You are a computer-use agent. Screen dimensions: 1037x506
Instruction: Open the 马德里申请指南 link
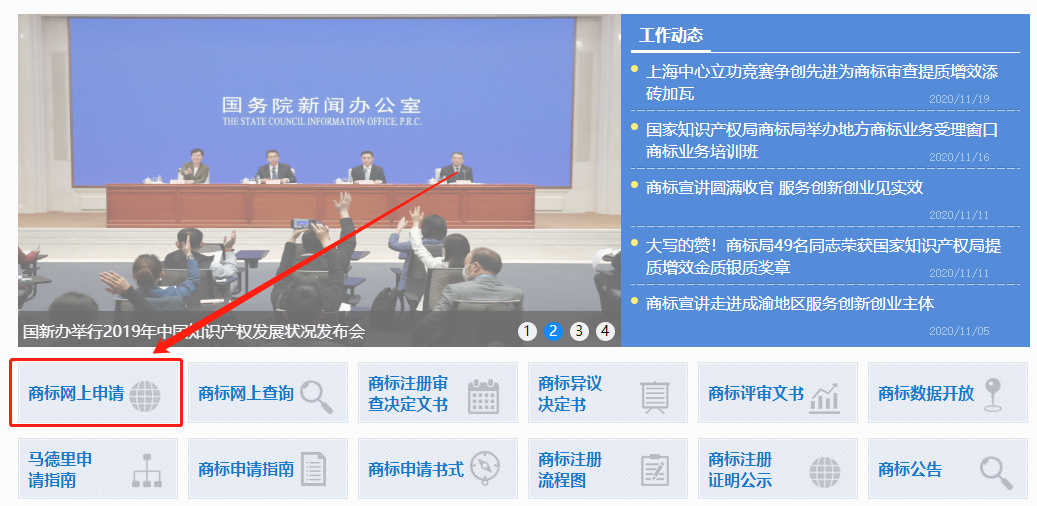coord(60,470)
